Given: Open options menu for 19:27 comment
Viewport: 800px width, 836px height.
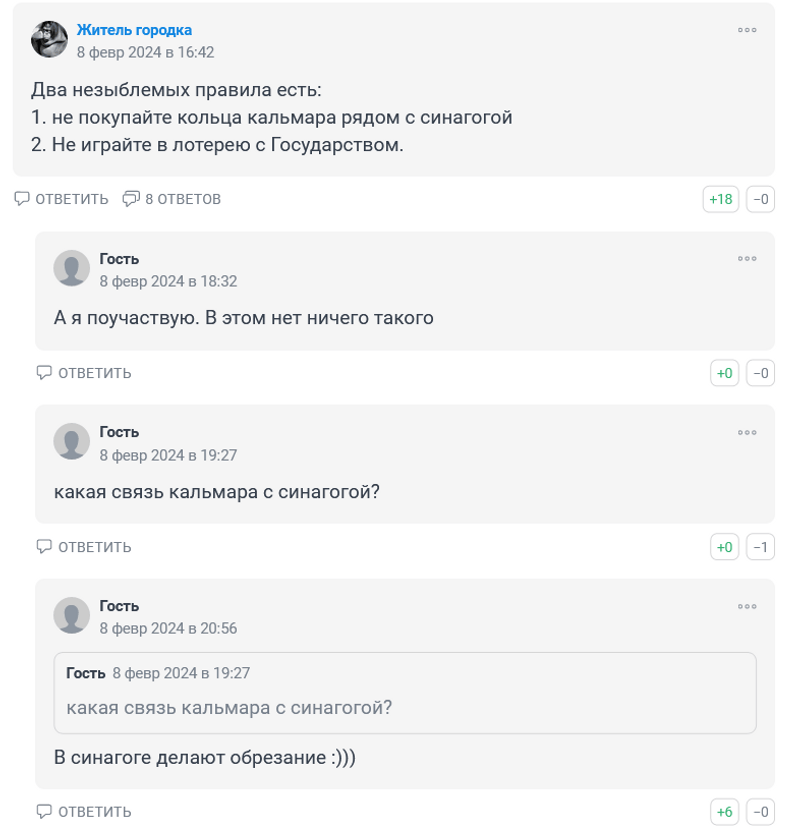Looking at the screenshot, I should 747,432.
